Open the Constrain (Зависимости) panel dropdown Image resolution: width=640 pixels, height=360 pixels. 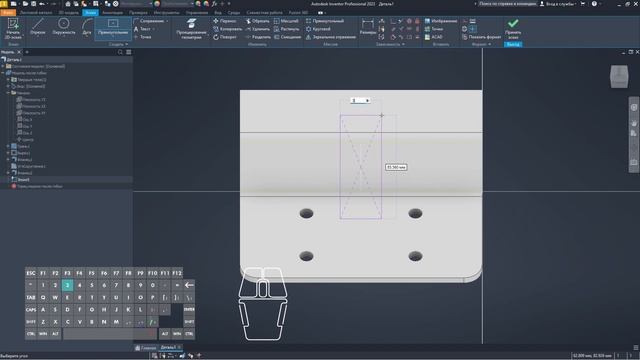coord(390,44)
